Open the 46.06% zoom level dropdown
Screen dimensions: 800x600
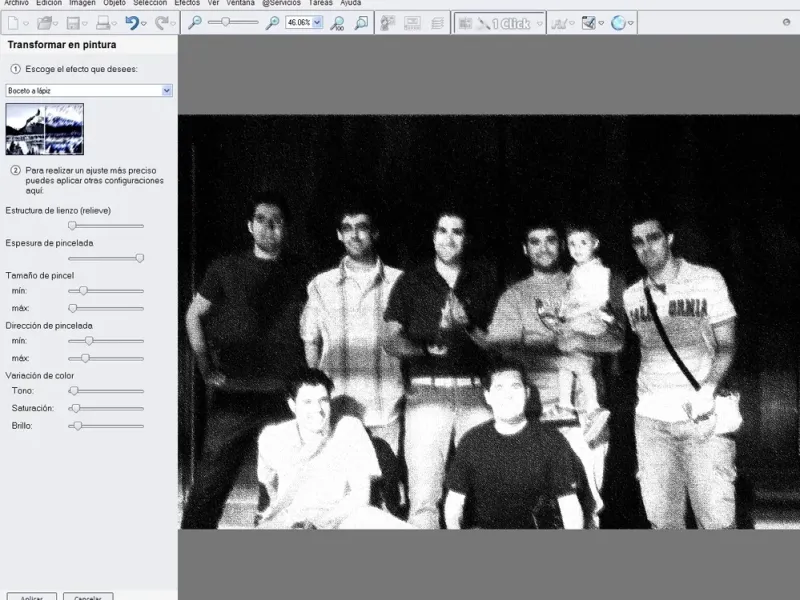coord(317,22)
